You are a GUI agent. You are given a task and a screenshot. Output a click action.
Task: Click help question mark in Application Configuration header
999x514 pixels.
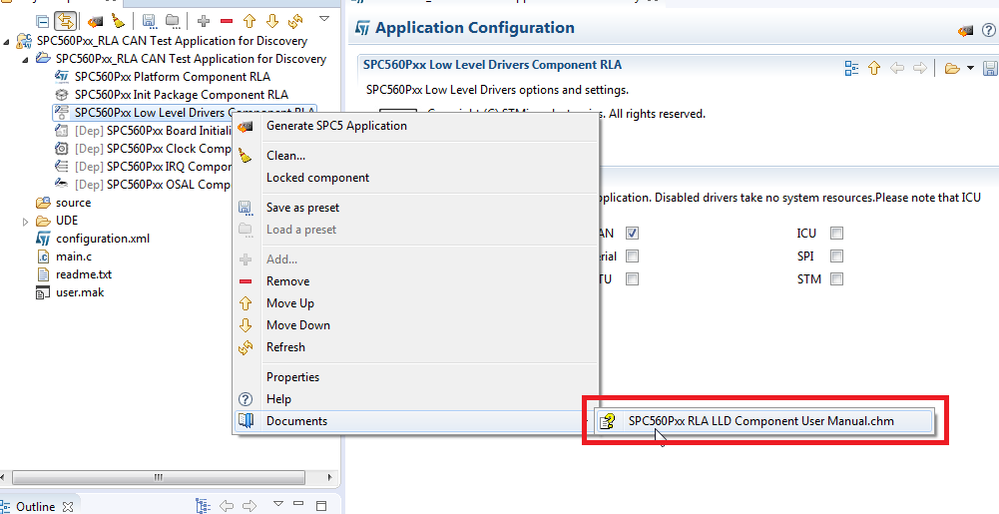(988, 30)
